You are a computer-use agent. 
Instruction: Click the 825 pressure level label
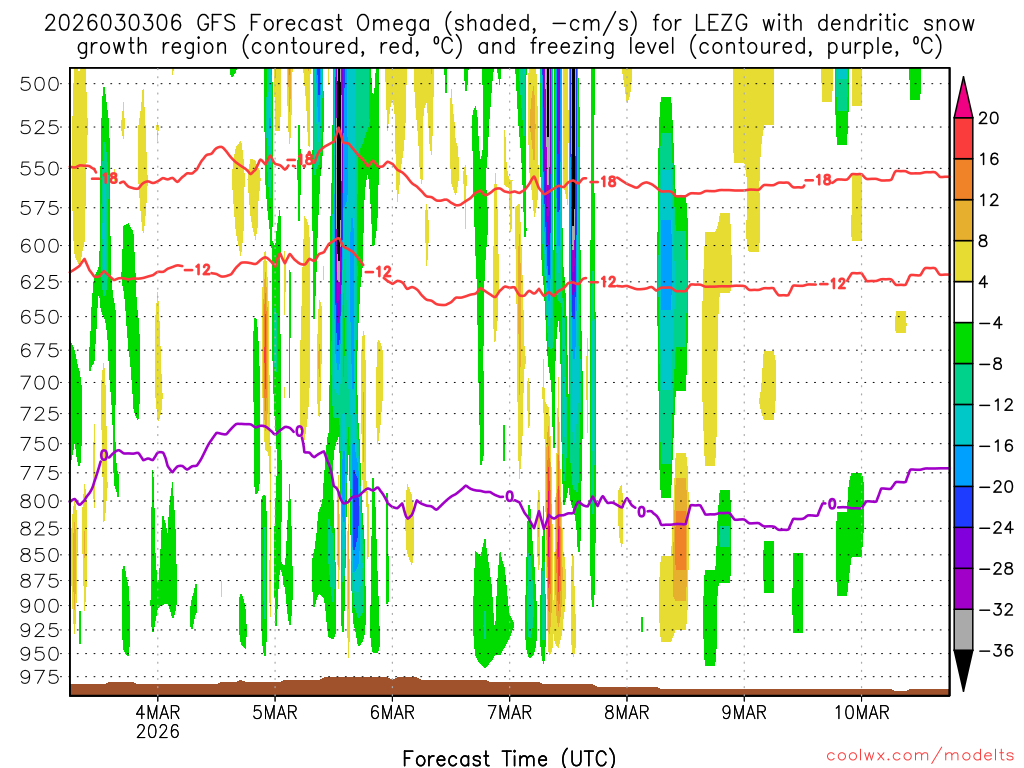tap(39, 528)
